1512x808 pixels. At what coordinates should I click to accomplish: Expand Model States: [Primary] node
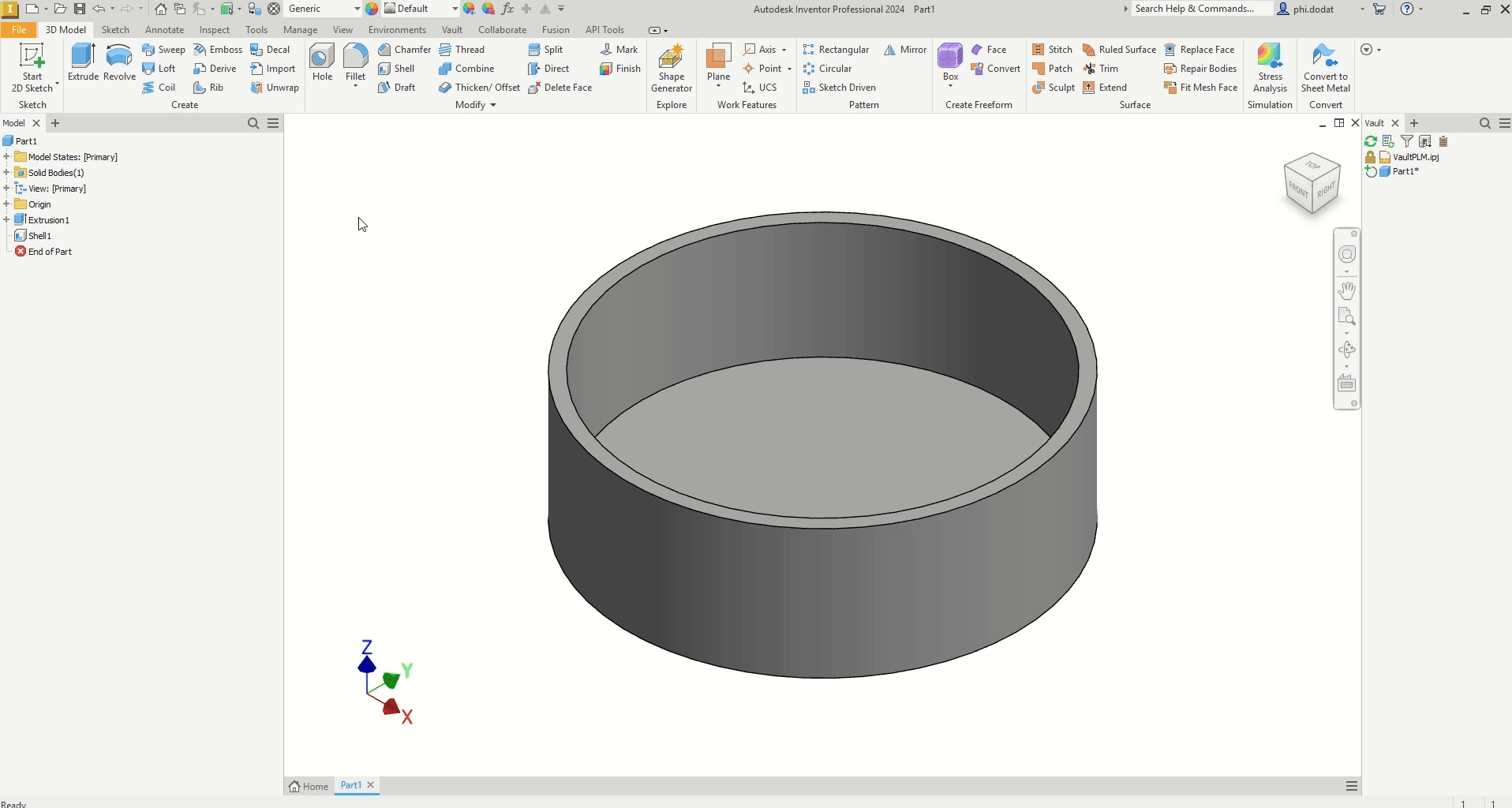click(x=6, y=157)
